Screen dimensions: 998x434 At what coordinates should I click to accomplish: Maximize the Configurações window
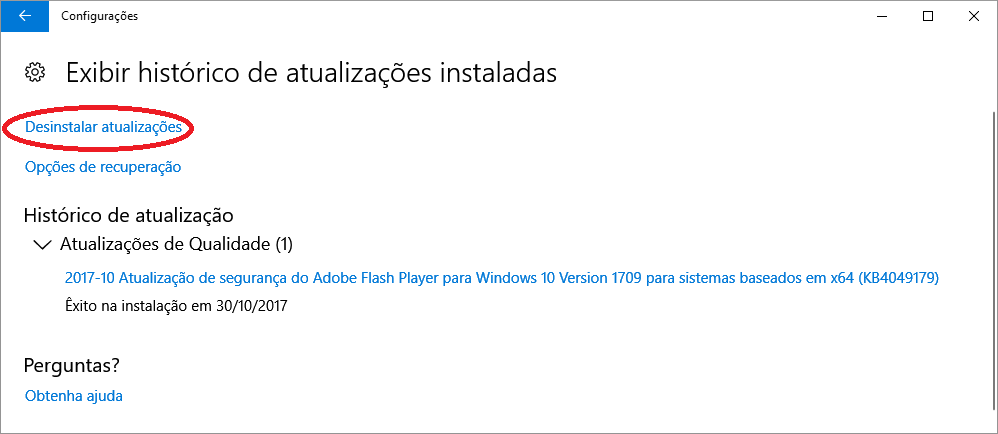pyautogui.click(x=927, y=16)
